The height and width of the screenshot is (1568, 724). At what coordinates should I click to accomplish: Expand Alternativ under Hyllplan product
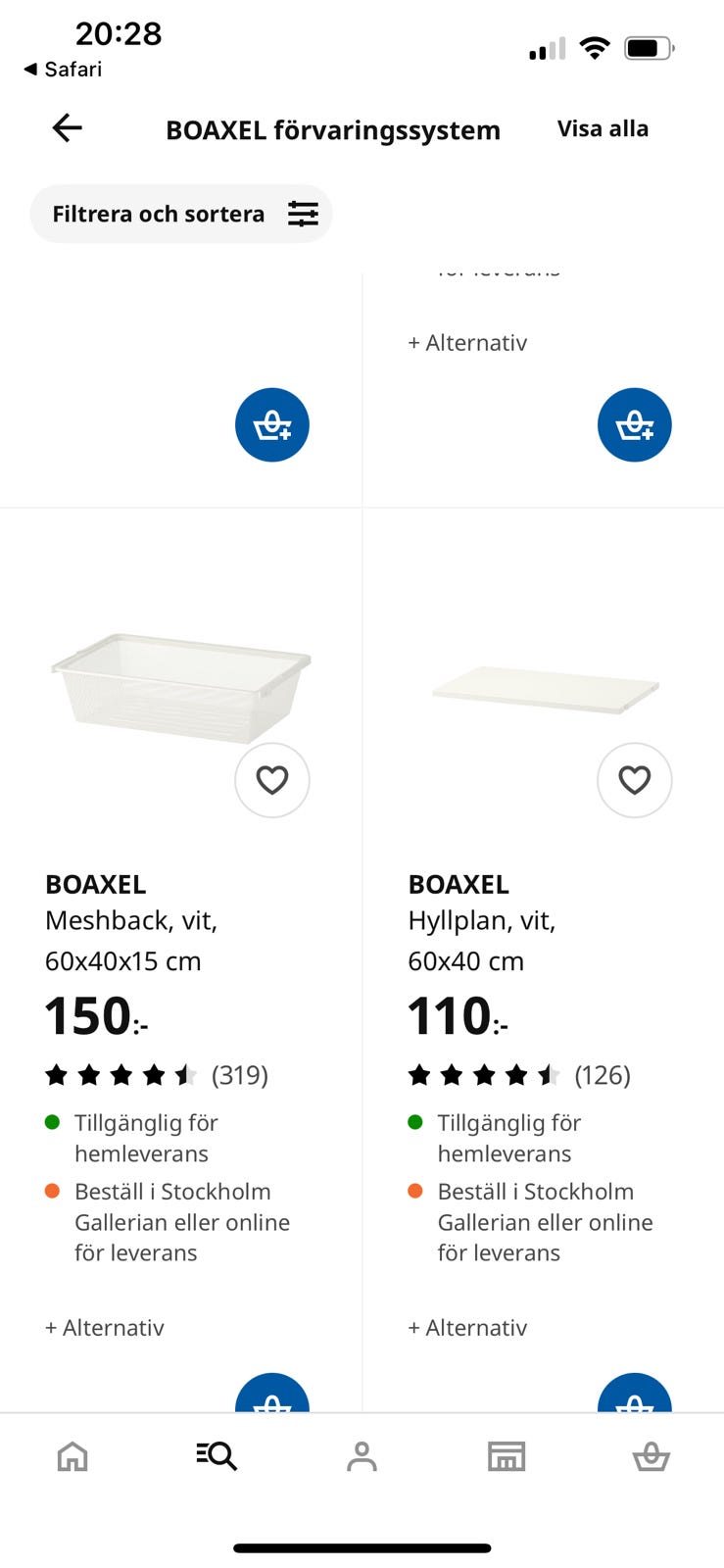click(x=467, y=1328)
